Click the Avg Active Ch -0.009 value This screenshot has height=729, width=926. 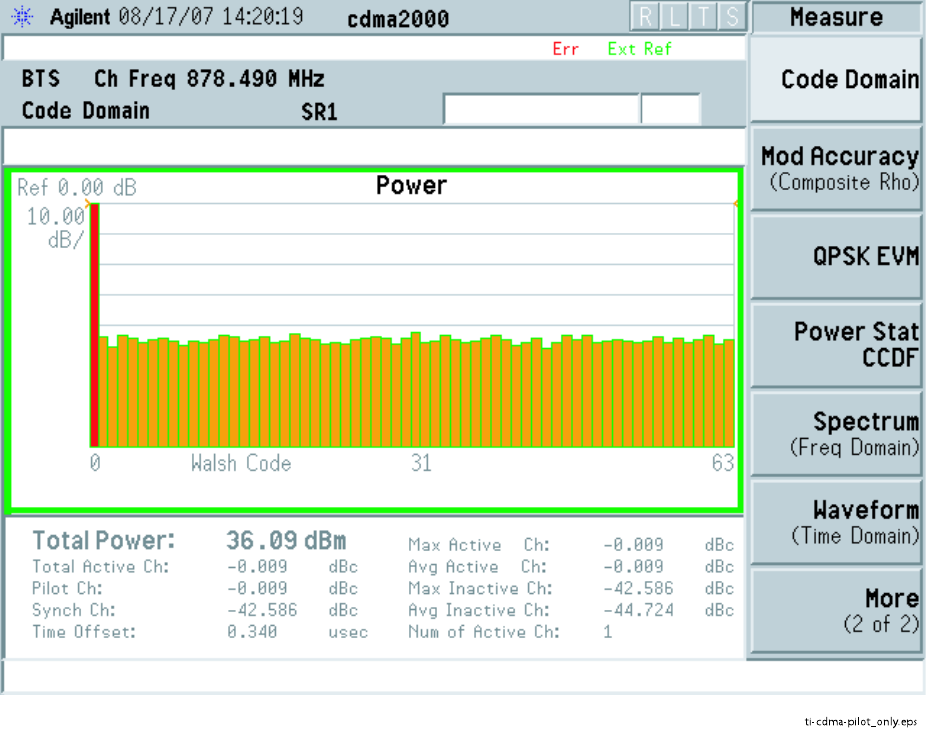633,567
